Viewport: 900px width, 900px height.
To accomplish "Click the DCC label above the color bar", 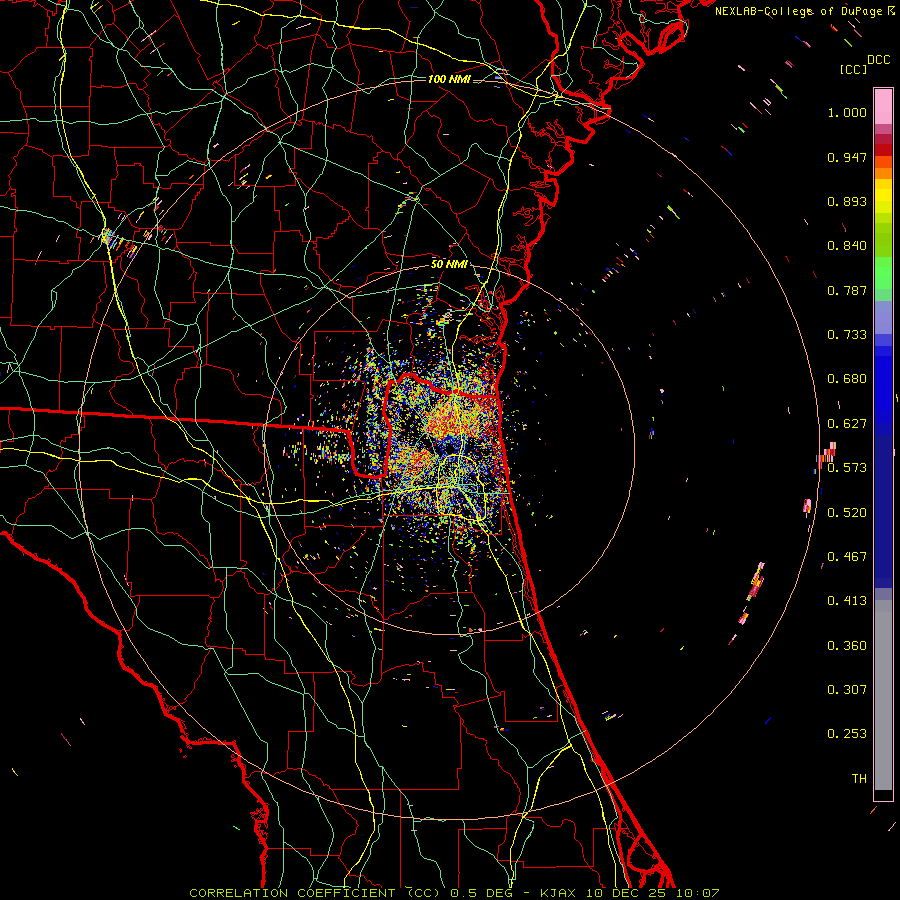I will (878, 60).
